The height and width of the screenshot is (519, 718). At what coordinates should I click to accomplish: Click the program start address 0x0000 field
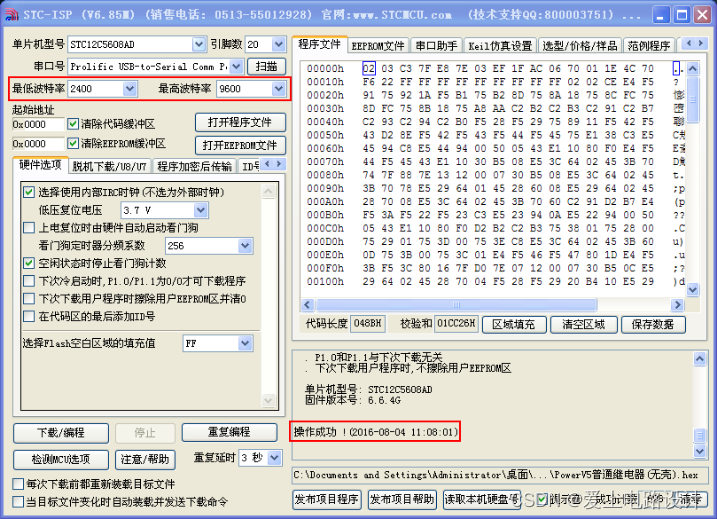(38, 124)
